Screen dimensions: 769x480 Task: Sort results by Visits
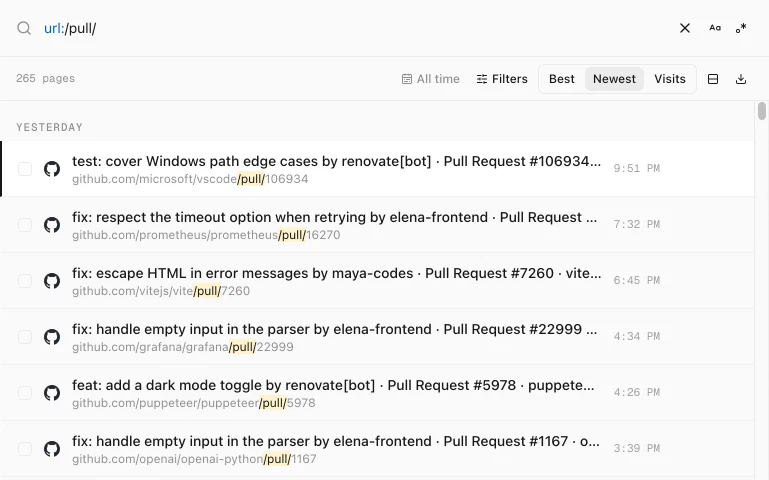tap(669, 79)
